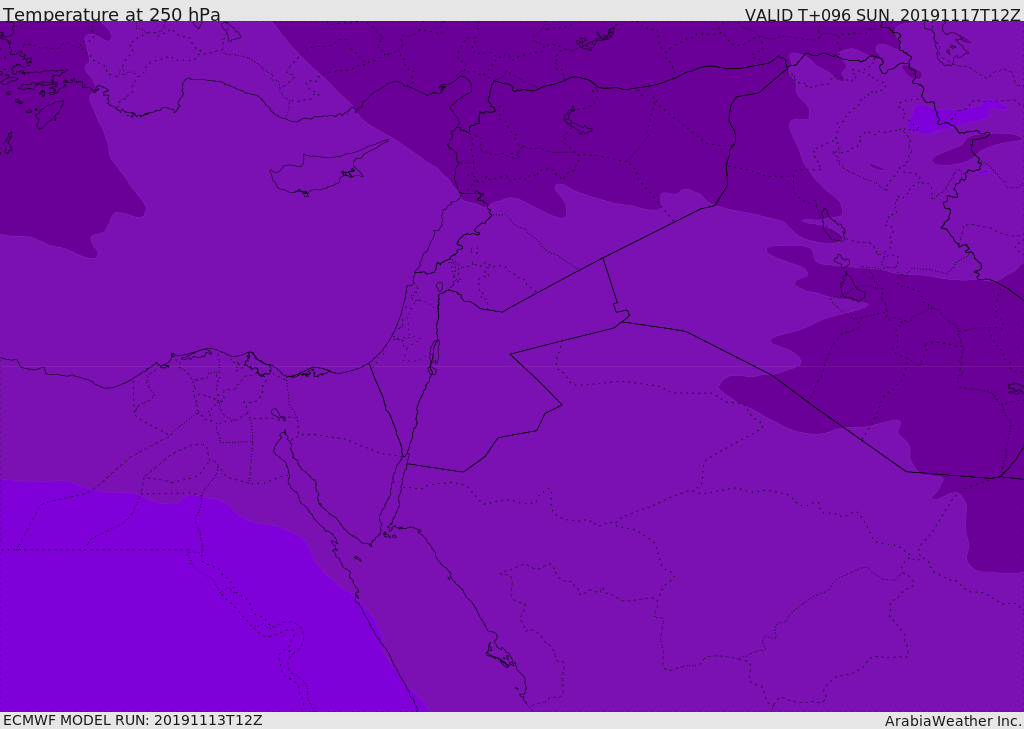Click the 'VALID T+096 SUN. 20191117T12Z' label

[882, 15]
